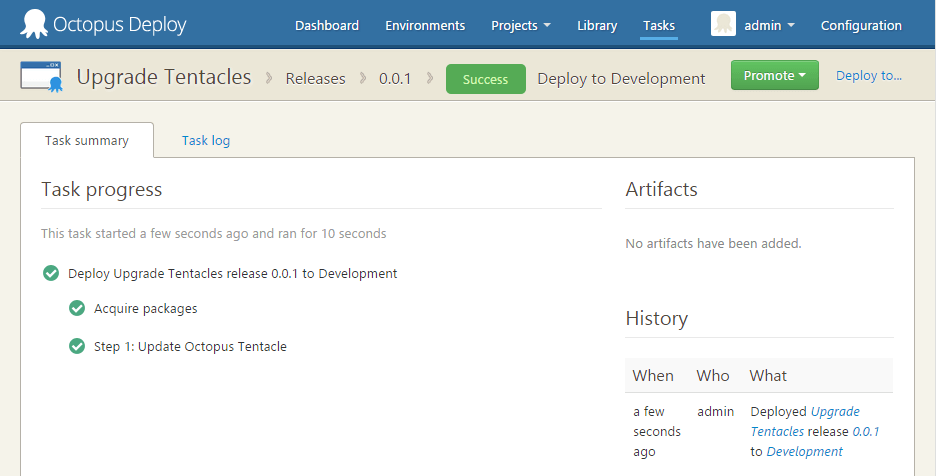Open the Environments page
Viewport: 936px width, 476px height.
tap(425, 26)
